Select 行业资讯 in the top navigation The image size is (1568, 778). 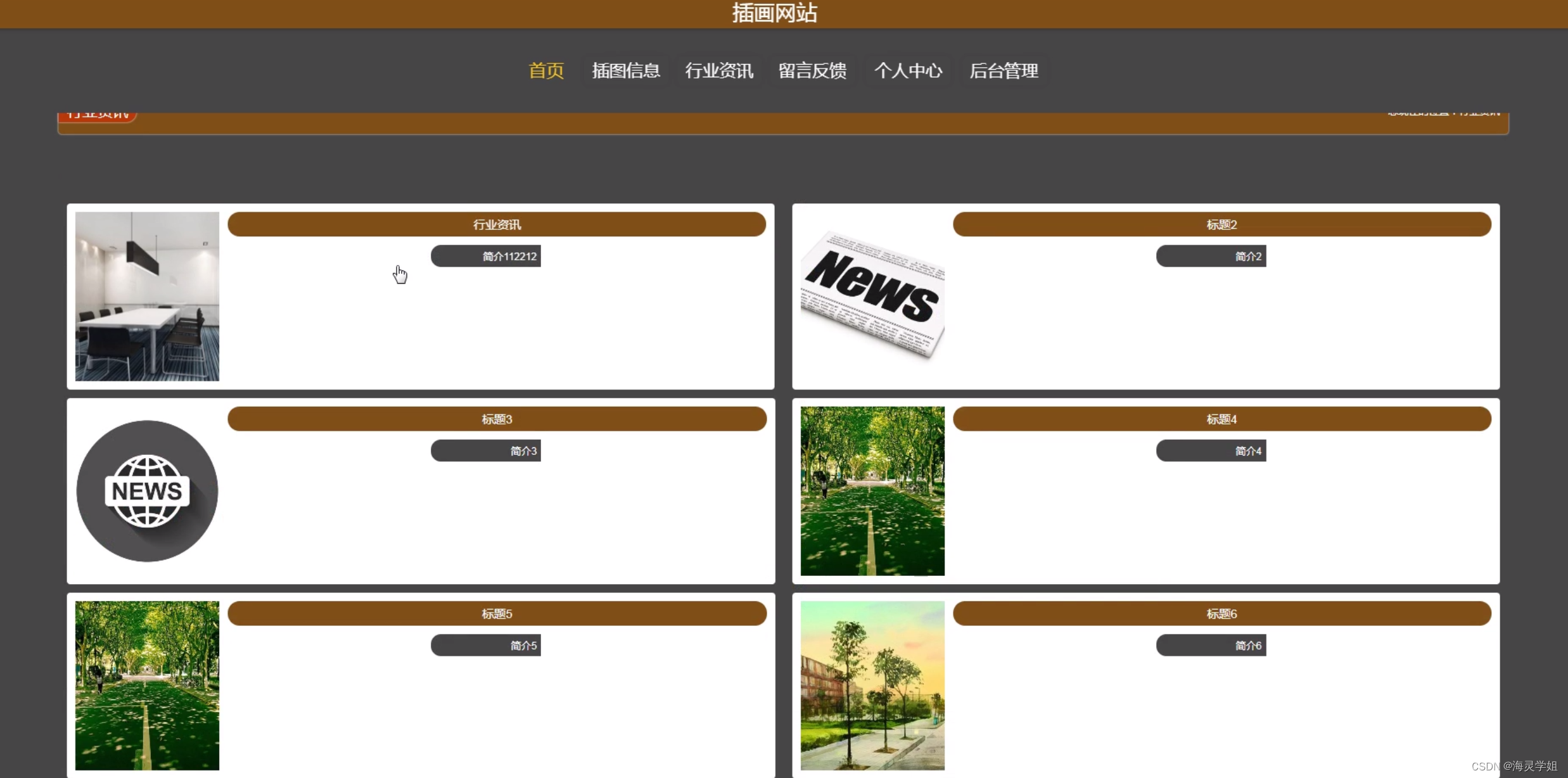(719, 70)
